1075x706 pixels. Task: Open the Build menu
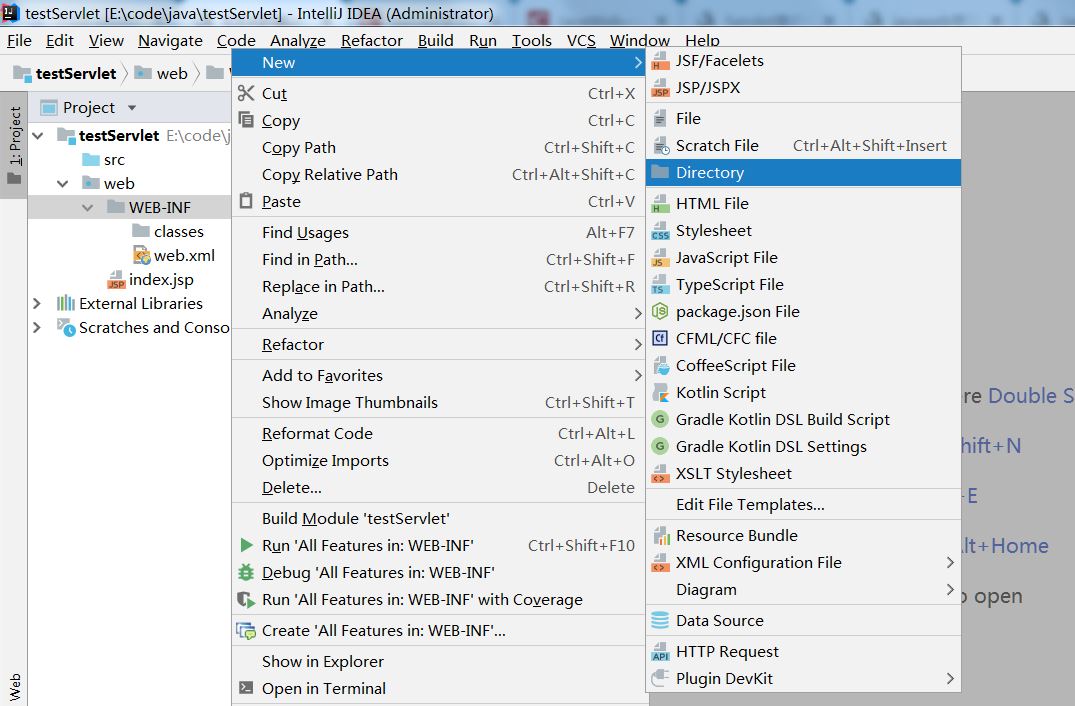[x=435, y=40]
